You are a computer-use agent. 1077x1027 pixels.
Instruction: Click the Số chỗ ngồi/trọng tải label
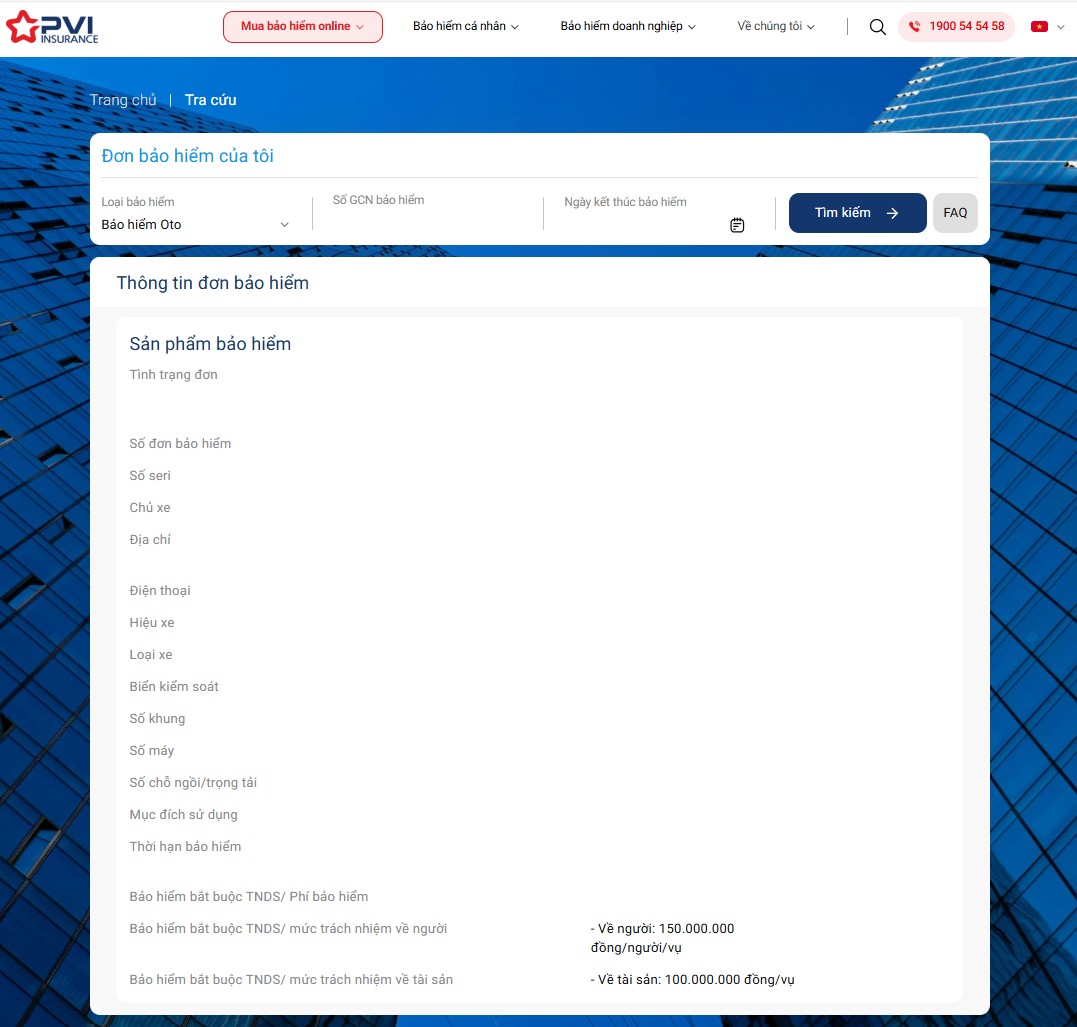coord(193,782)
